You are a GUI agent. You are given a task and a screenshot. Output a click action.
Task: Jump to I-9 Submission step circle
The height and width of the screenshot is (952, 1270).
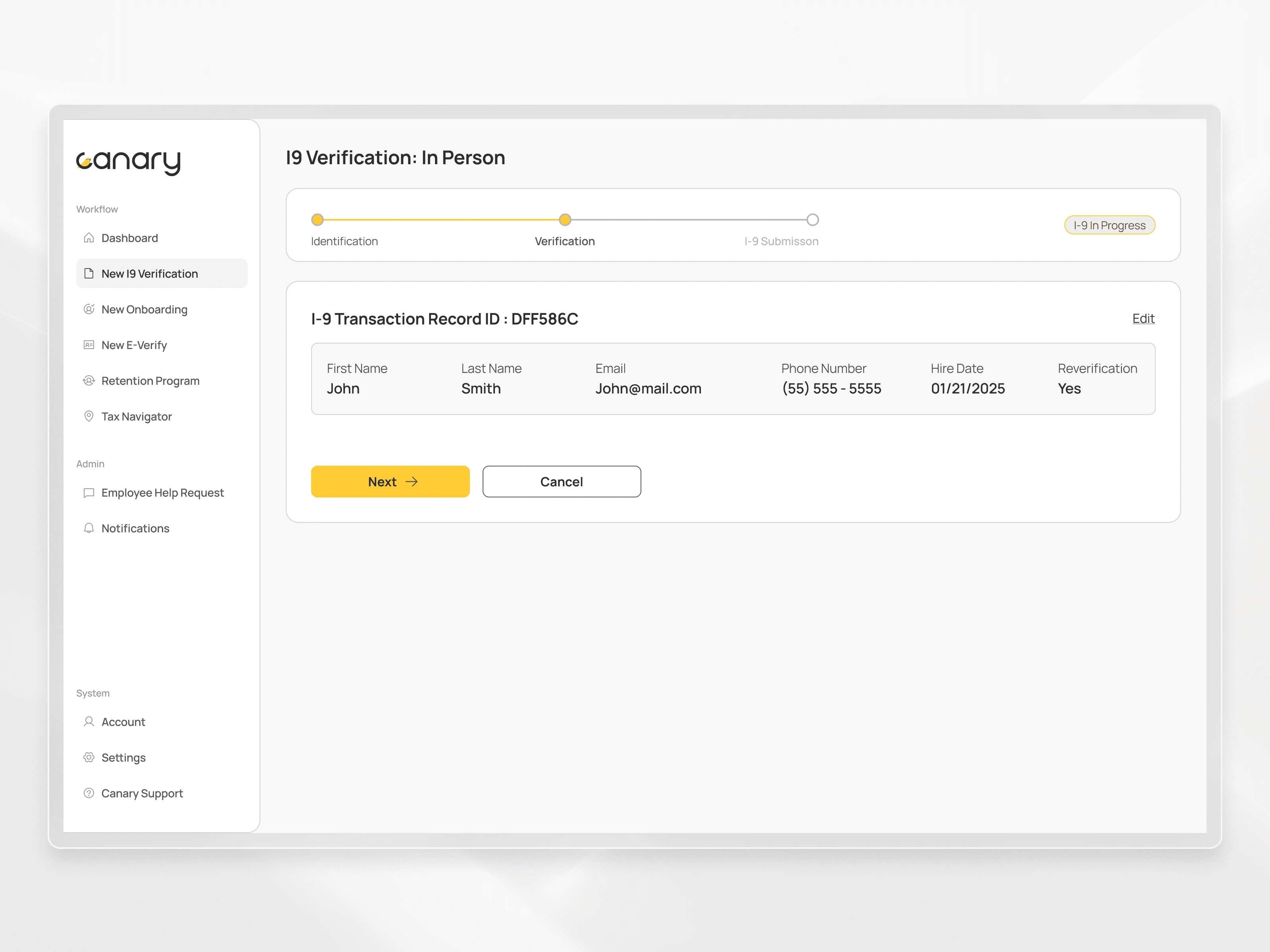pos(812,220)
